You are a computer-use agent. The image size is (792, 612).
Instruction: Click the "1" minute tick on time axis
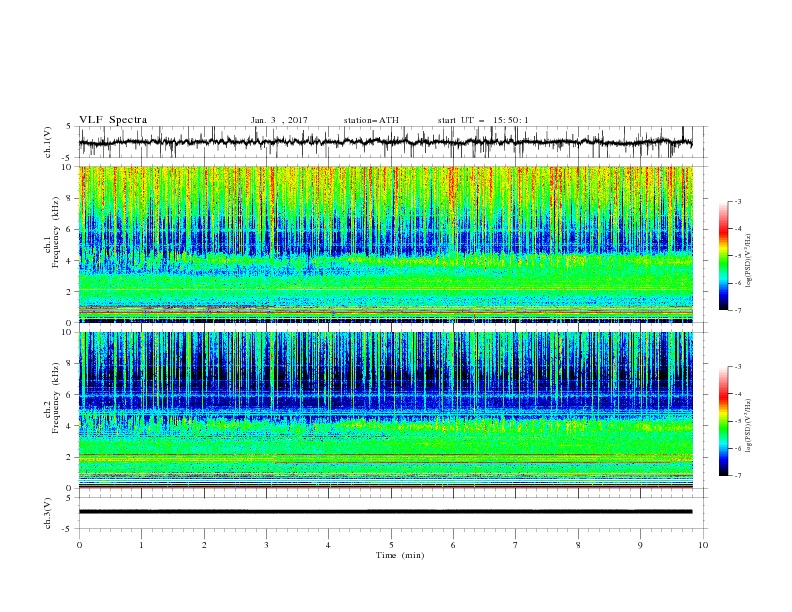(x=141, y=545)
